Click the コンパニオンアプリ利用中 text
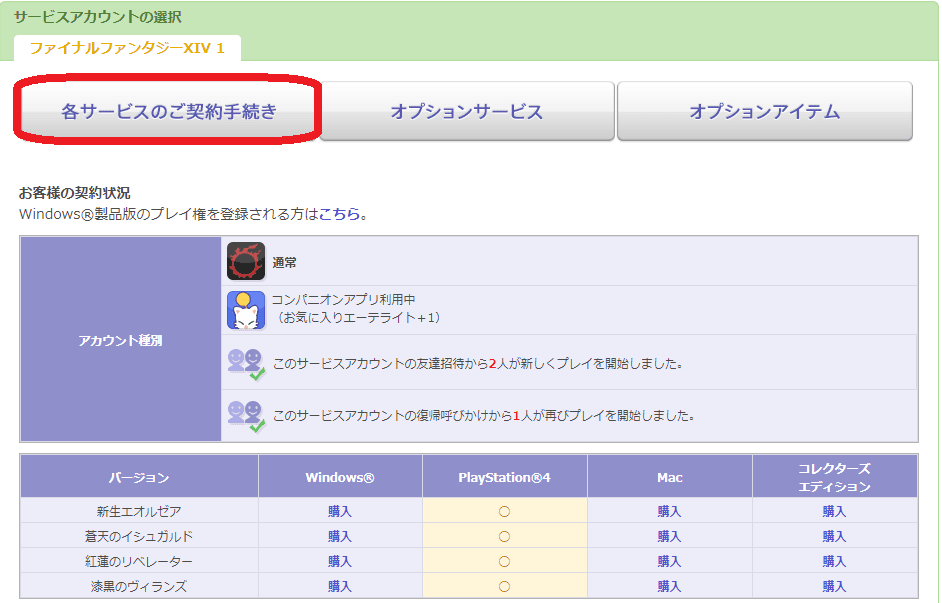The image size is (942, 603). [343, 300]
